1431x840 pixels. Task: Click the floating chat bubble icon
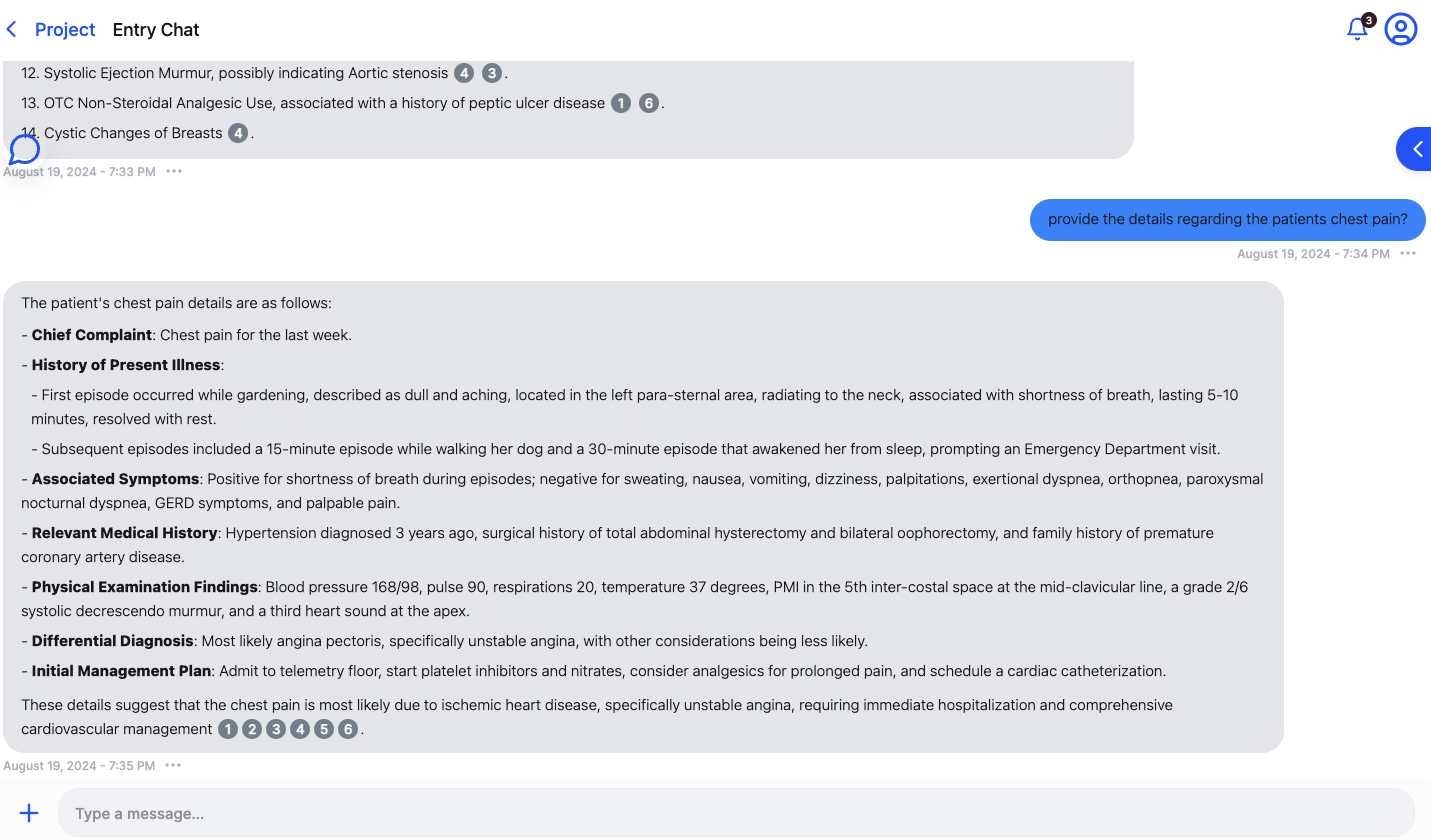click(24, 150)
